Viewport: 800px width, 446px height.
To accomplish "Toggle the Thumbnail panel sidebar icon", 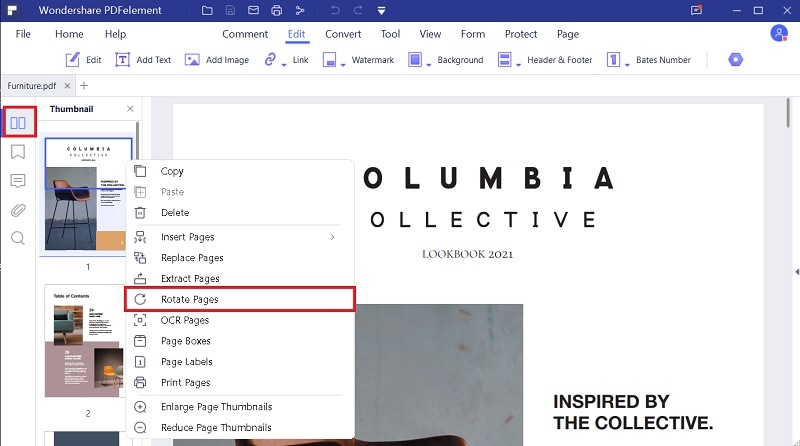I will coord(18,122).
